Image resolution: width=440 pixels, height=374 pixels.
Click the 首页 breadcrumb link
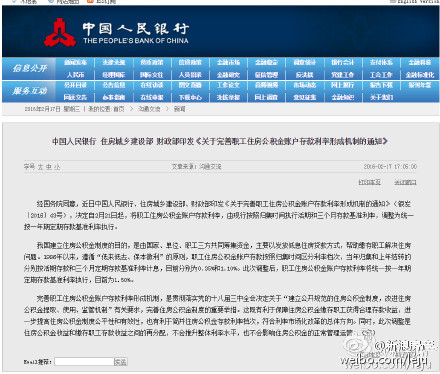[x=119, y=109]
